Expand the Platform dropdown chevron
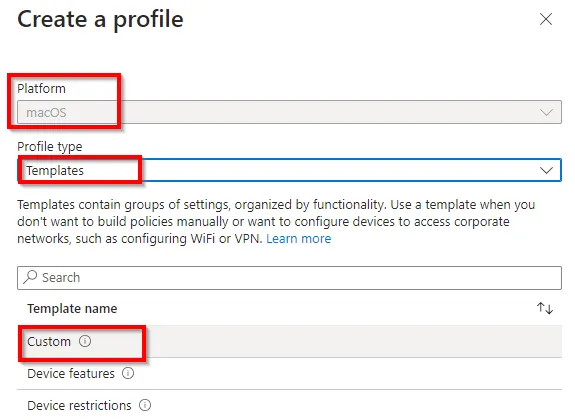 pyautogui.click(x=546, y=112)
